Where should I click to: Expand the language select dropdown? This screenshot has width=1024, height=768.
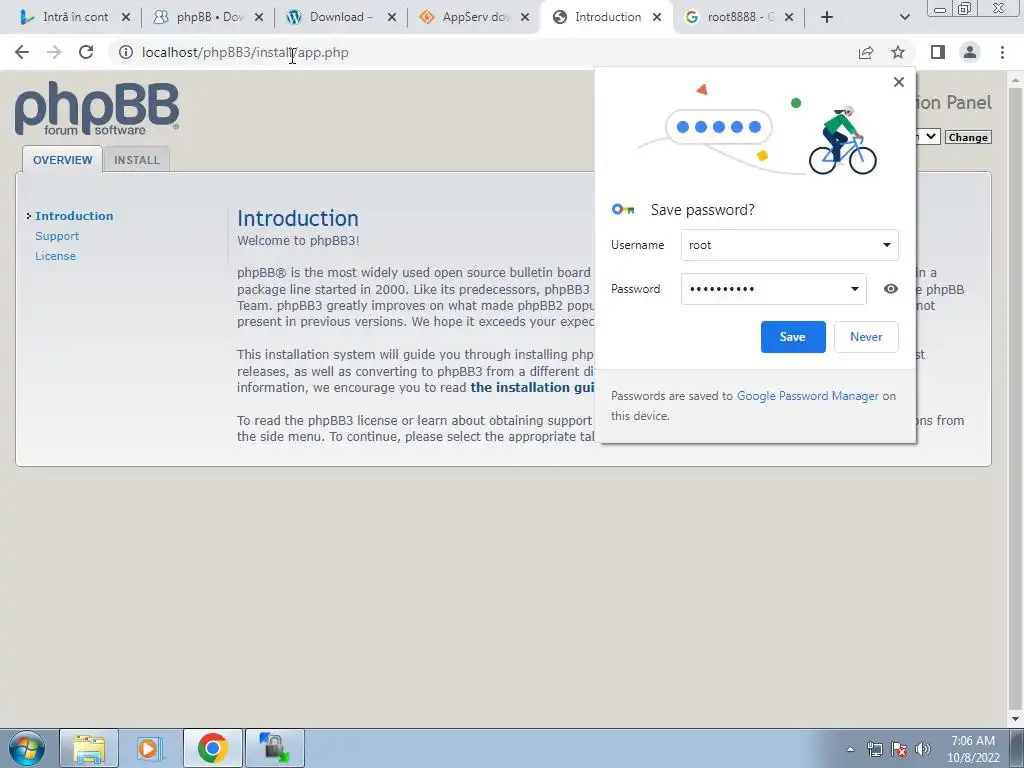tap(930, 136)
